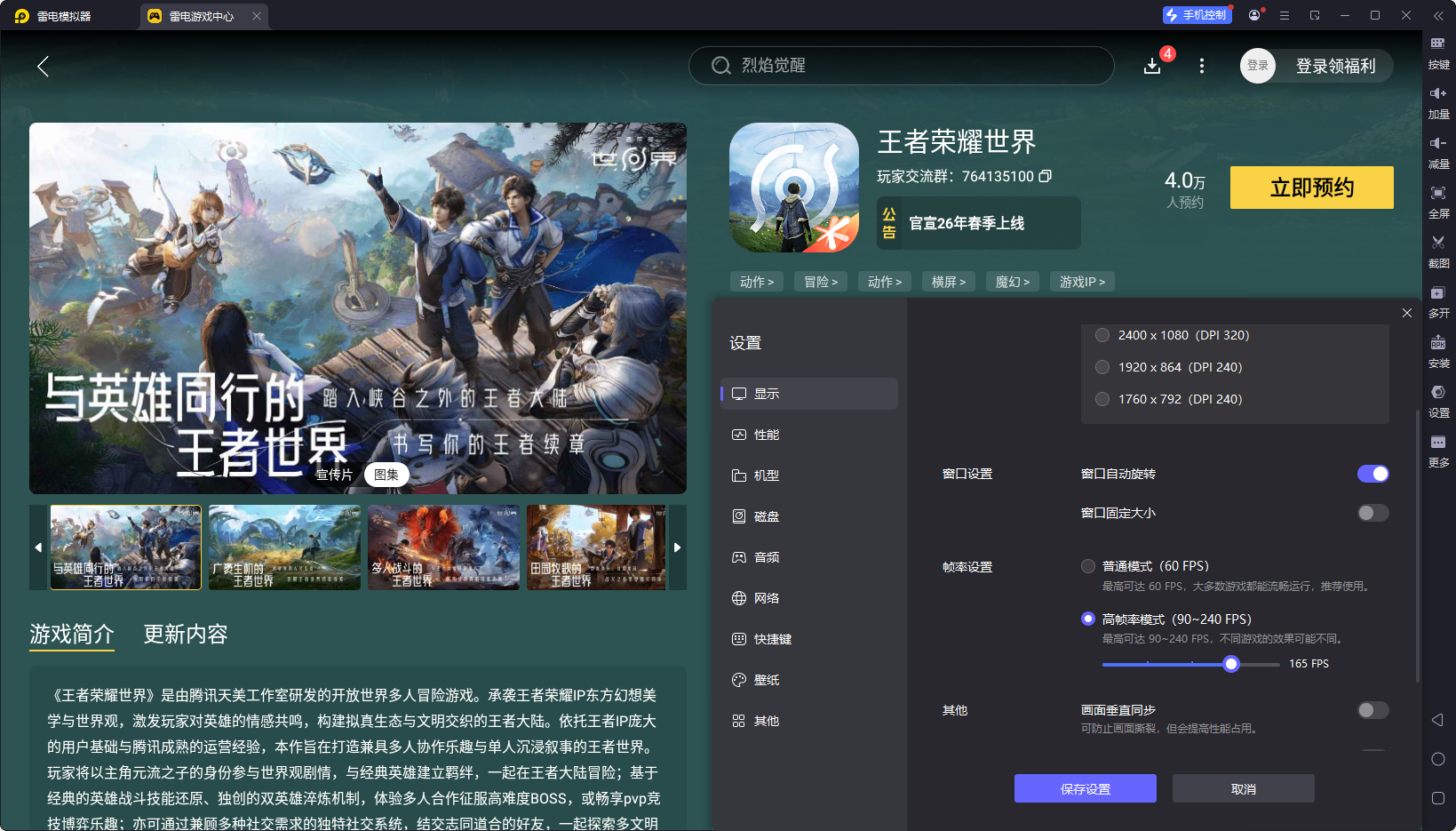Enable the 画面垂直同步 vertical sync switch

[x=1372, y=710]
